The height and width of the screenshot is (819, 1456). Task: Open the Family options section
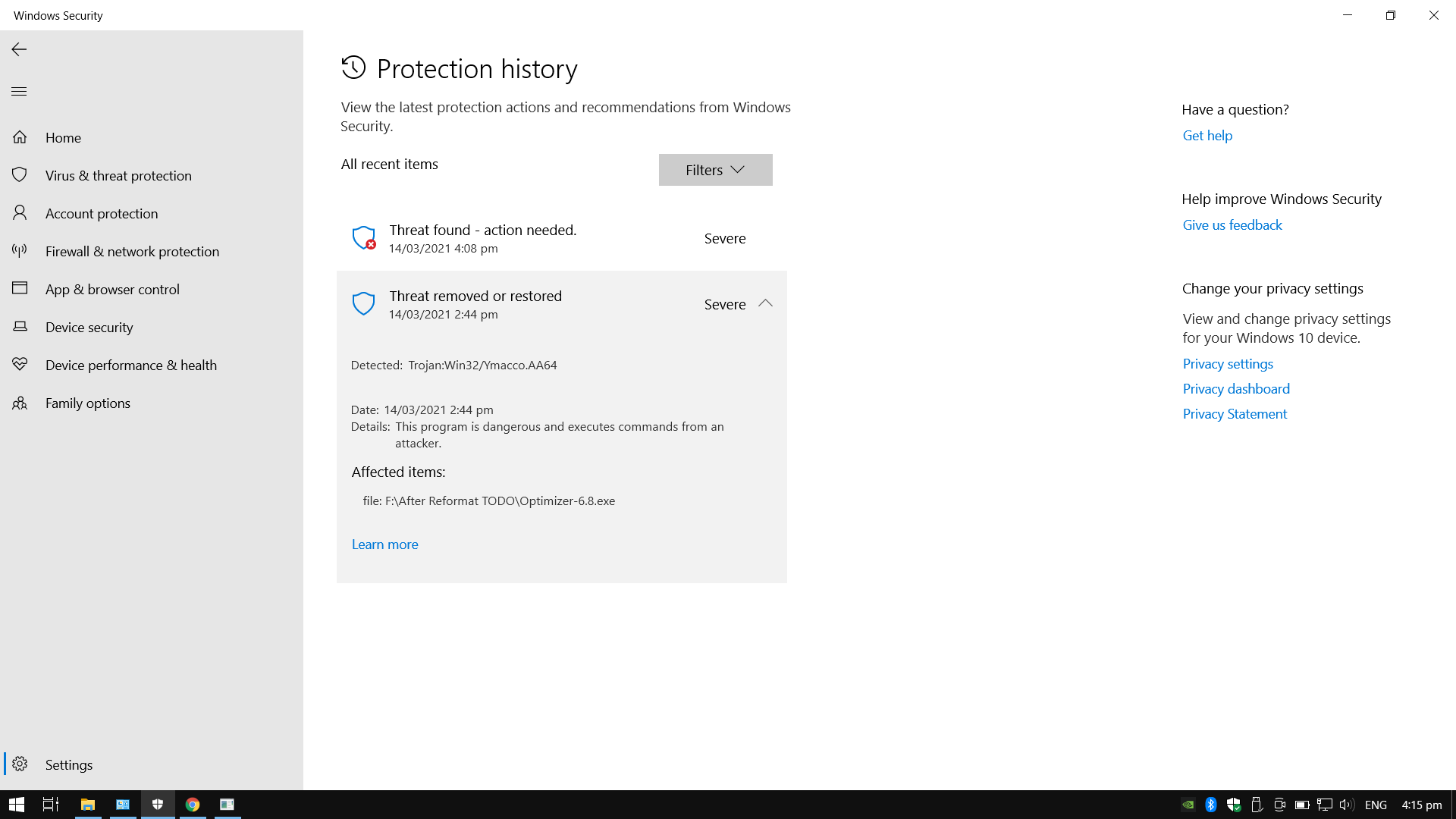87,403
